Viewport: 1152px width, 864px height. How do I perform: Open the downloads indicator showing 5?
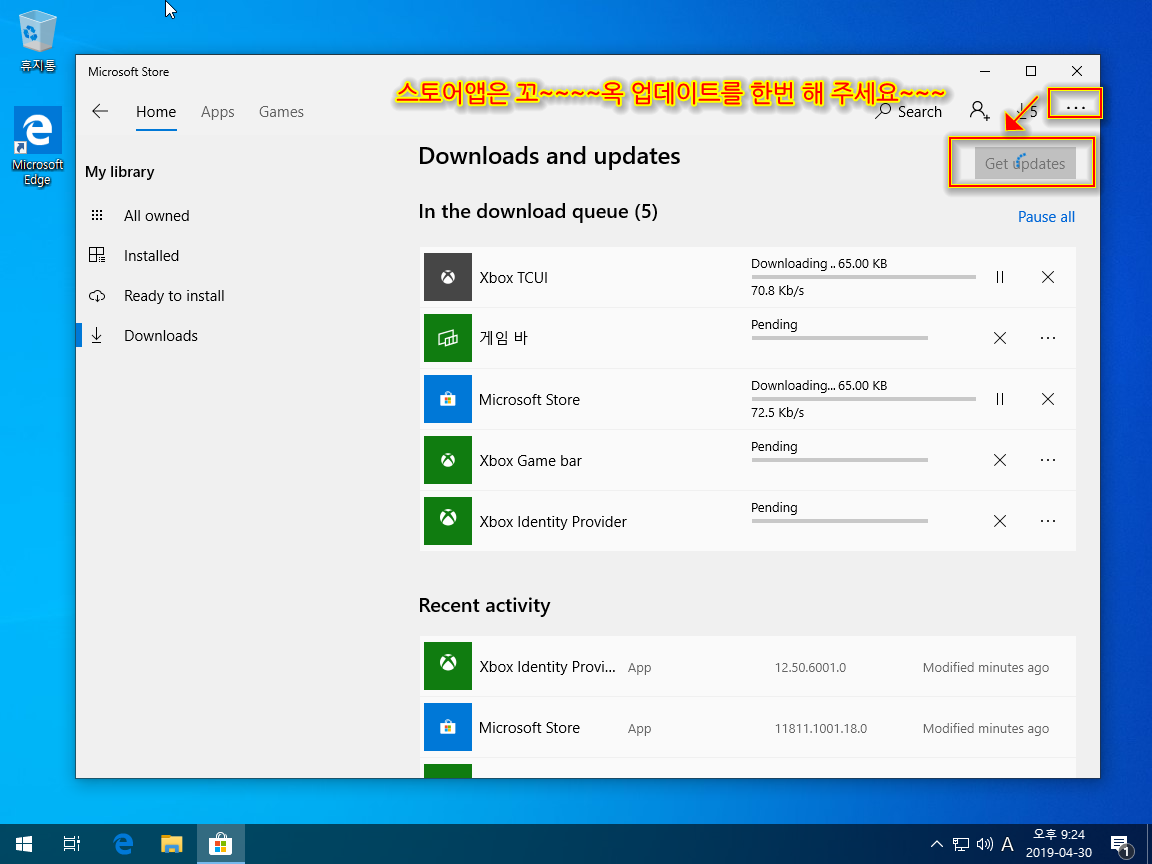coord(1026,112)
